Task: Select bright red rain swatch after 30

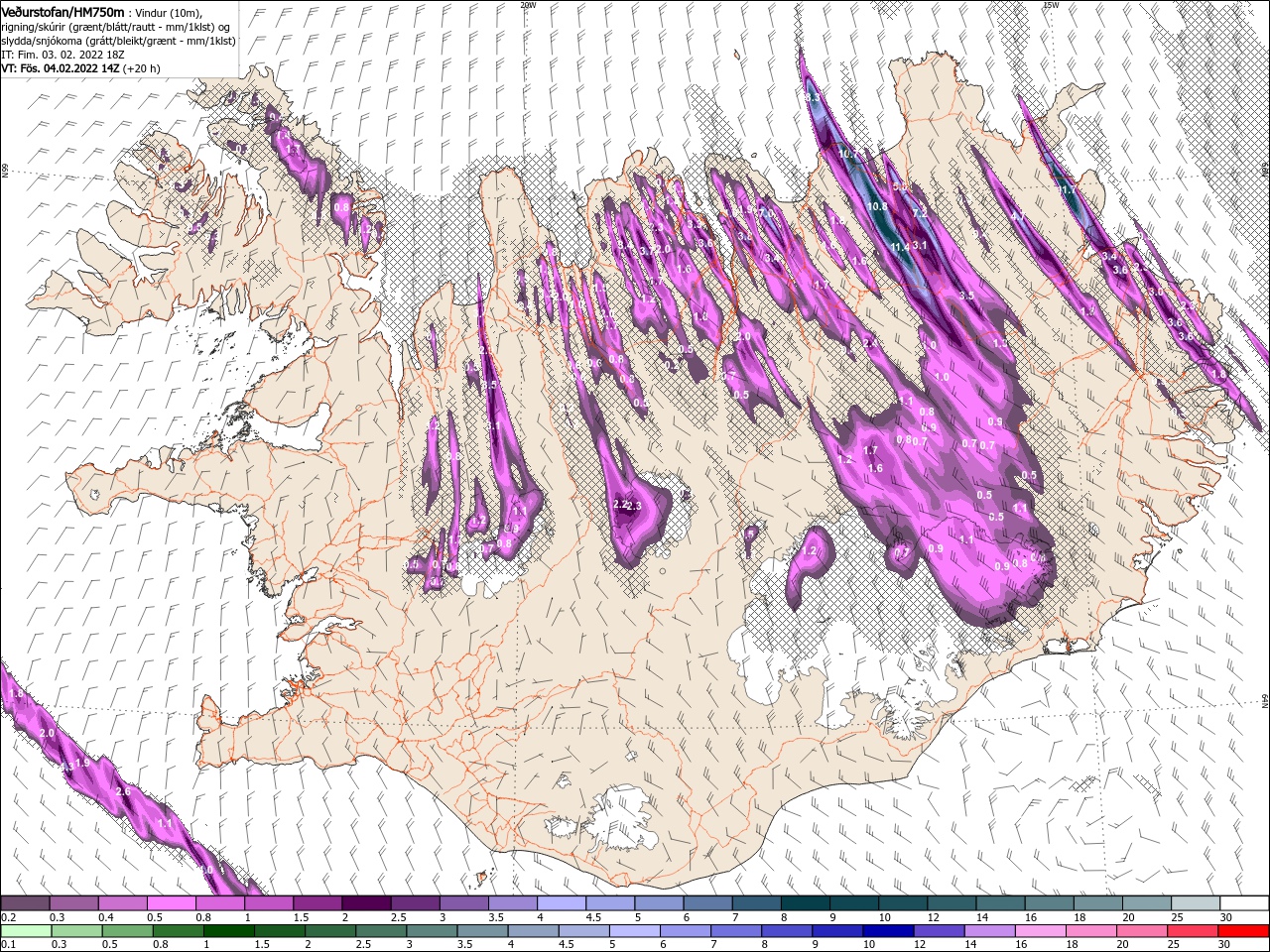Action: (1243, 930)
